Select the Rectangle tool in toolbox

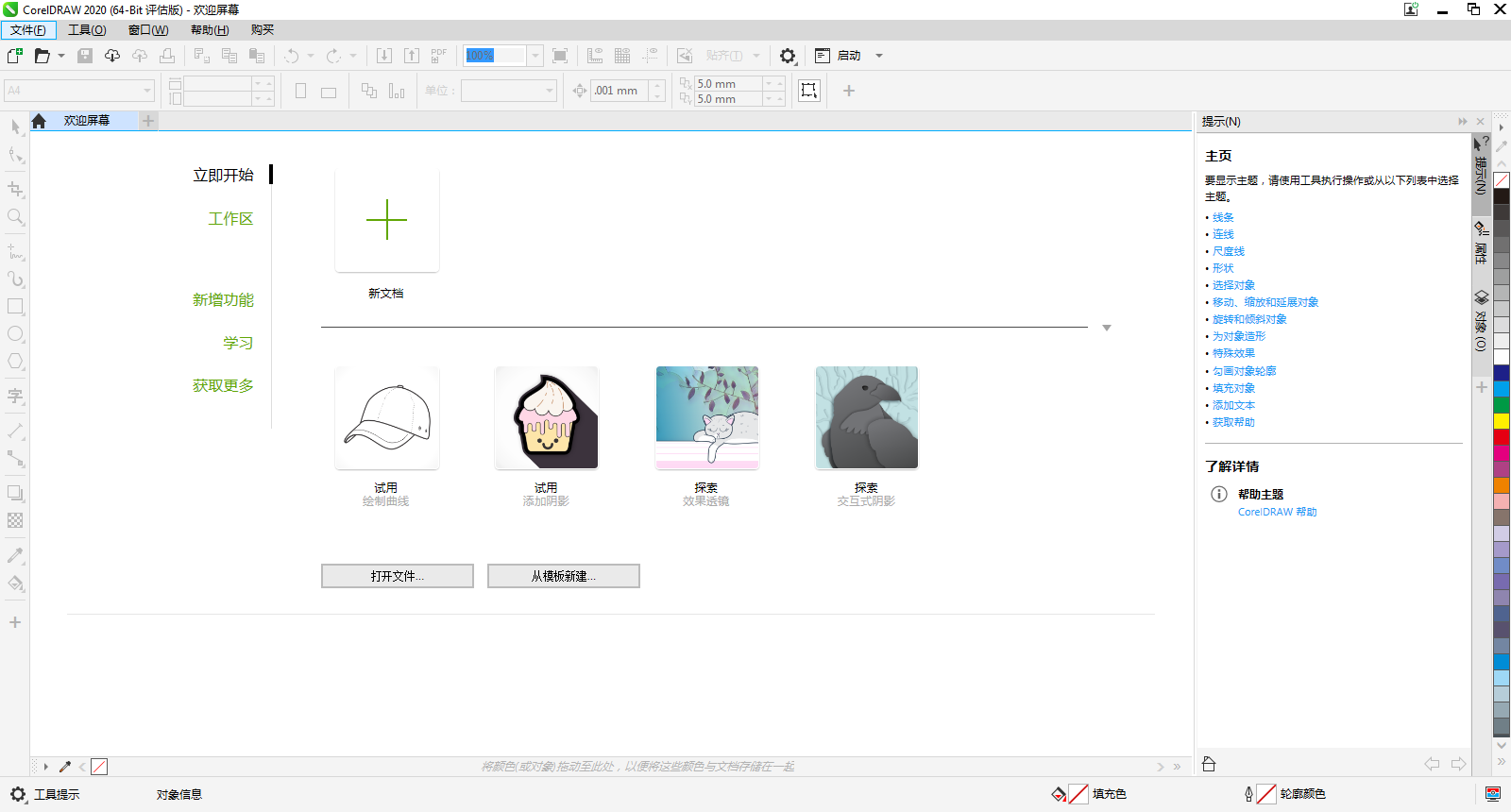[x=15, y=307]
